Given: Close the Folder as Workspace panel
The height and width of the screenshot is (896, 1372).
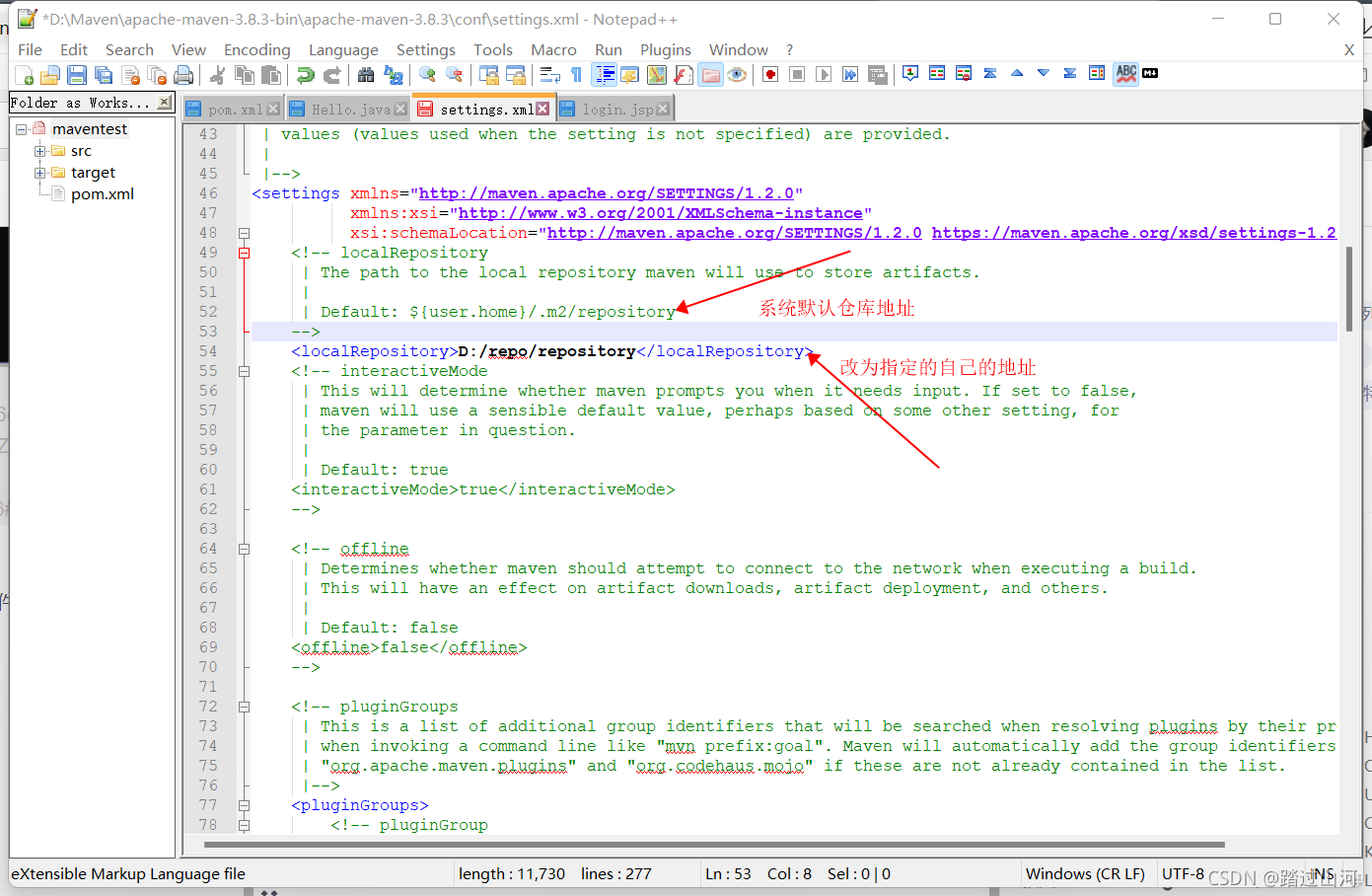Looking at the screenshot, I should pyautogui.click(x=164, y=102).
